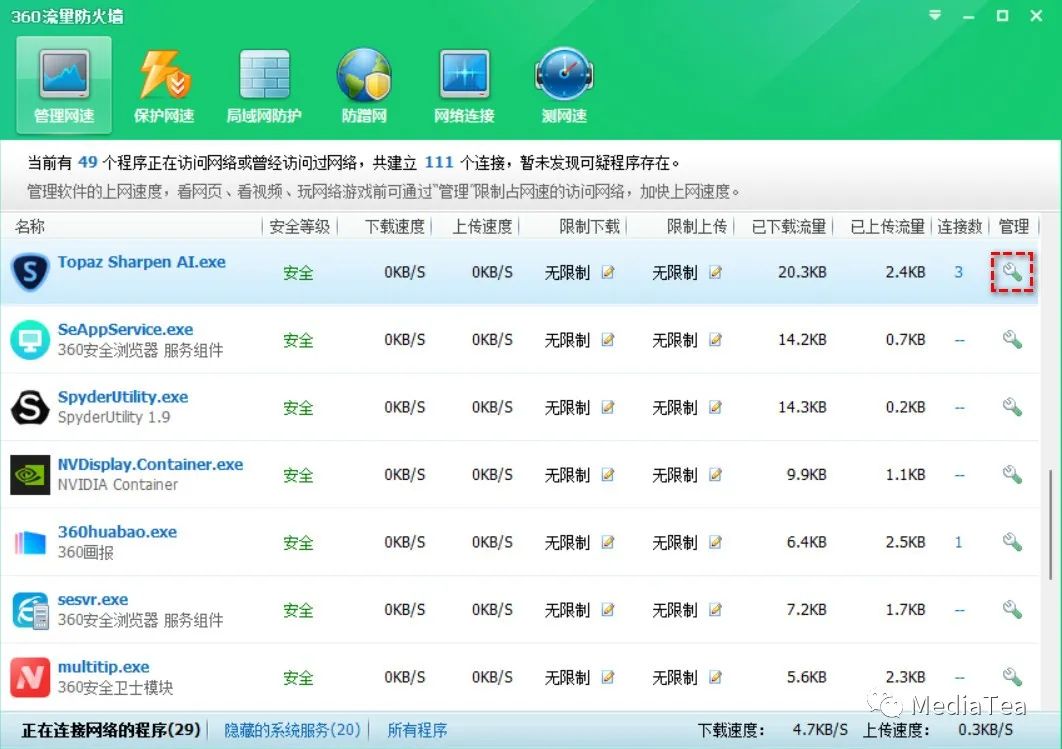Switch to the 保护网速 tab
The width and height of the screenshot is (1062, 749).
point(164,85)
